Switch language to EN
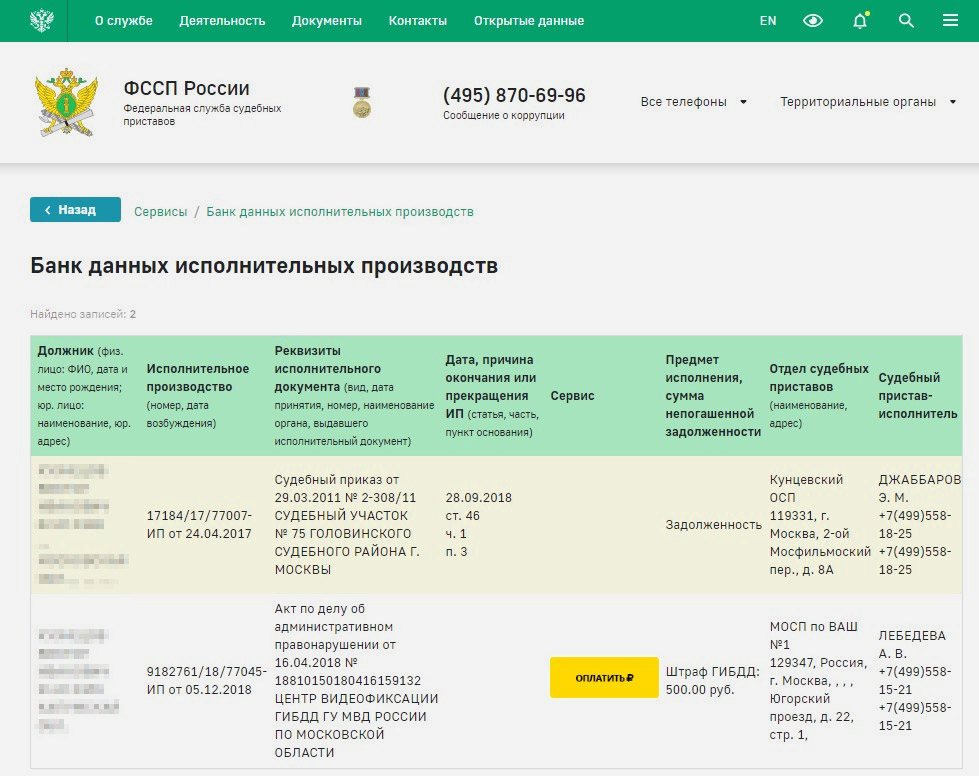Viewport: 979px width, 776px height. pyautogui.click(x=768, y=21)
